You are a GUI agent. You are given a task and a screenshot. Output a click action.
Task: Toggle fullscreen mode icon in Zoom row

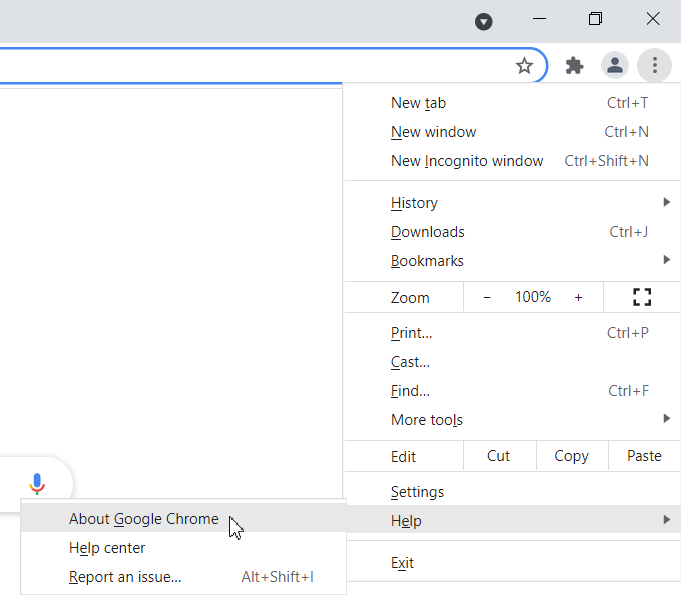pyautogui.click(x=642, y=297)
